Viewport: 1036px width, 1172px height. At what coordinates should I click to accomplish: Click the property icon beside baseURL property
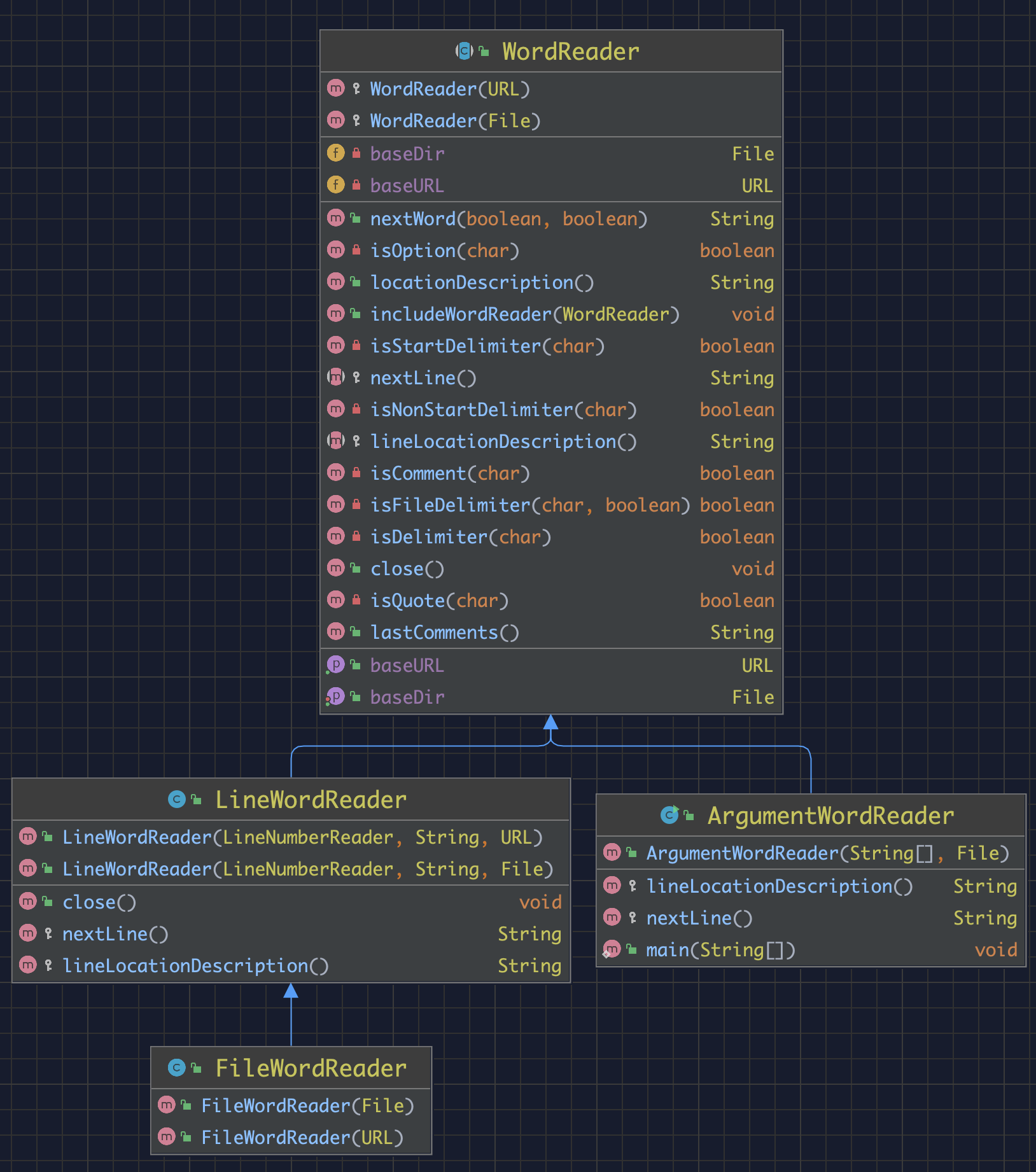[335, 665]
